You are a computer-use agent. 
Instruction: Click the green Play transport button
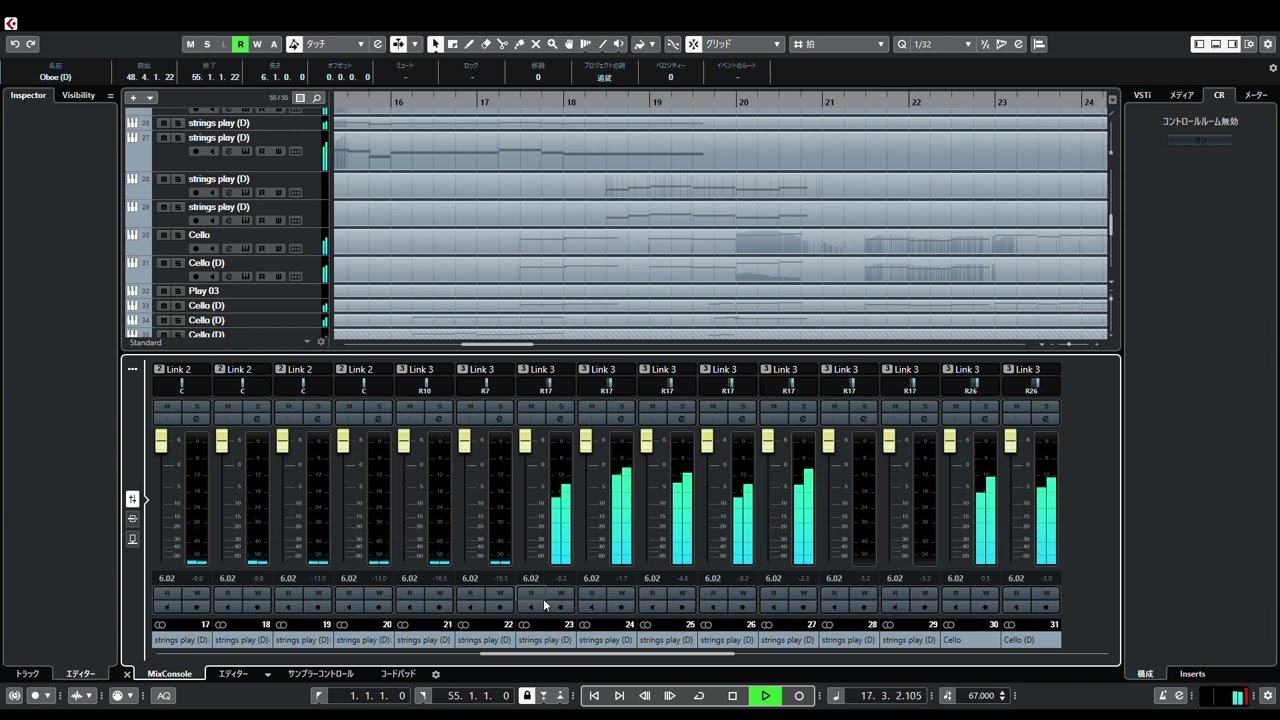(765, 696)
